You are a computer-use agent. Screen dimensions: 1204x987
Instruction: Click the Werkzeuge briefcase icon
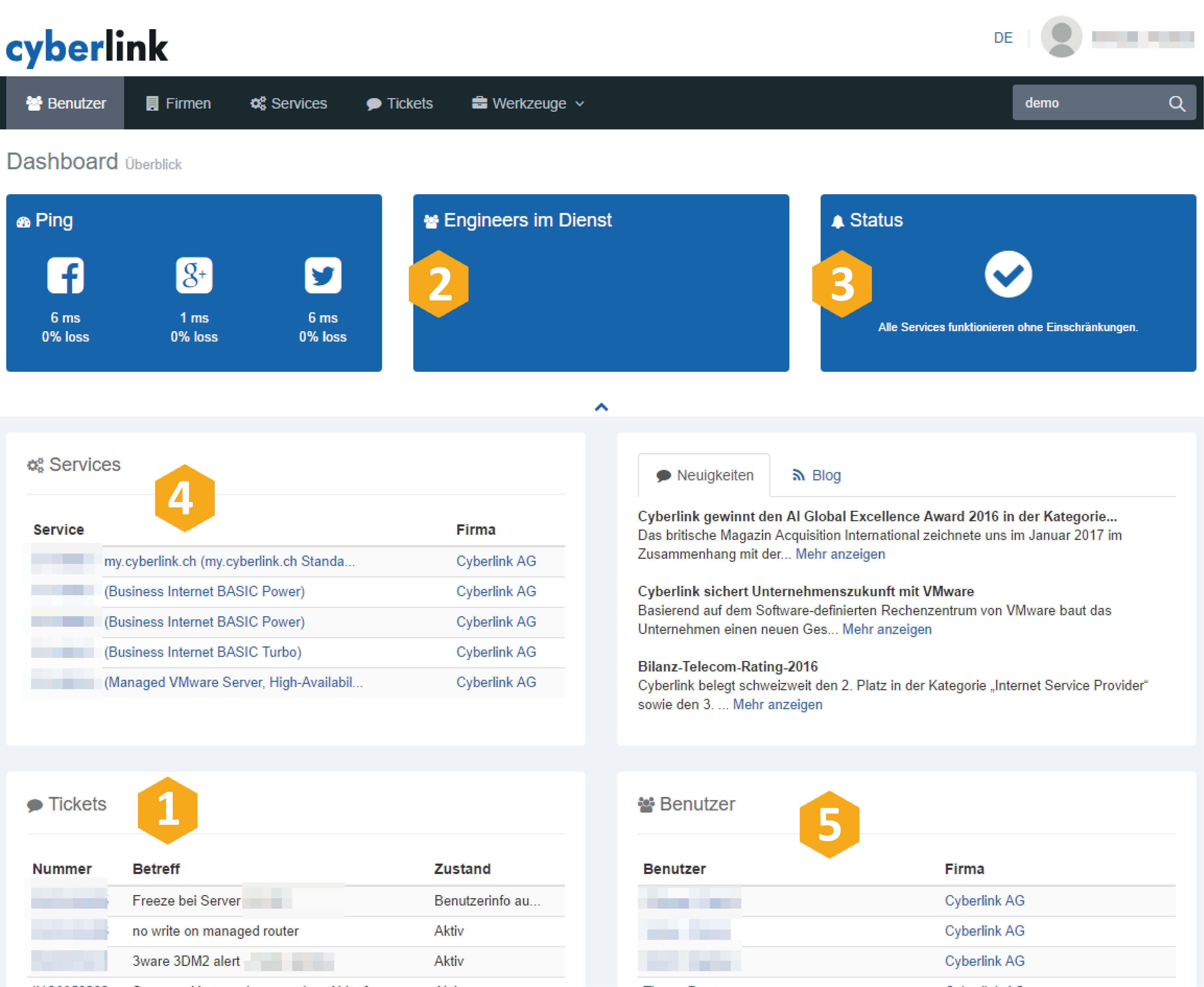coord(479,102)
